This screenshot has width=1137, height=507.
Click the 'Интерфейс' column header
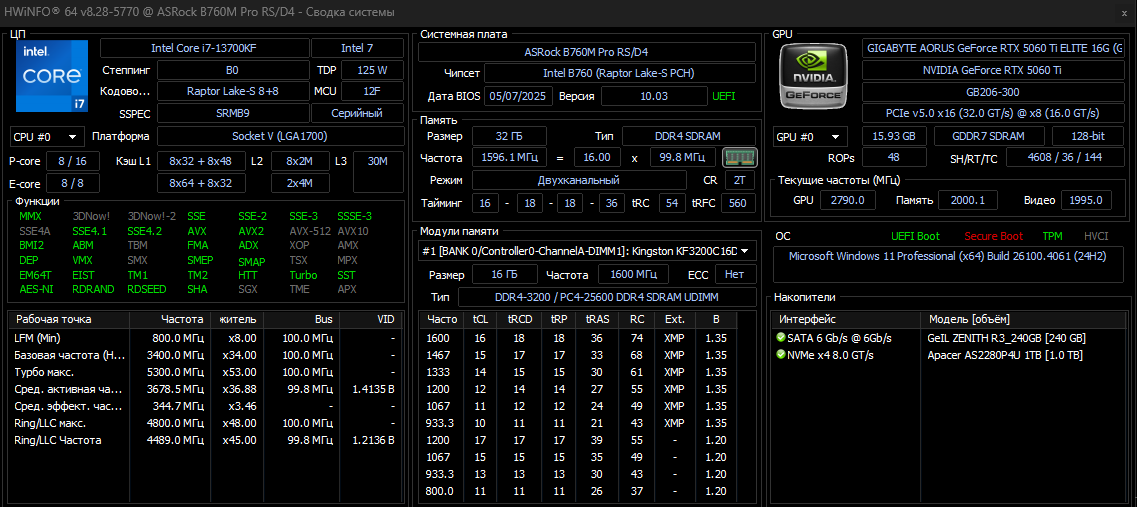846,319
